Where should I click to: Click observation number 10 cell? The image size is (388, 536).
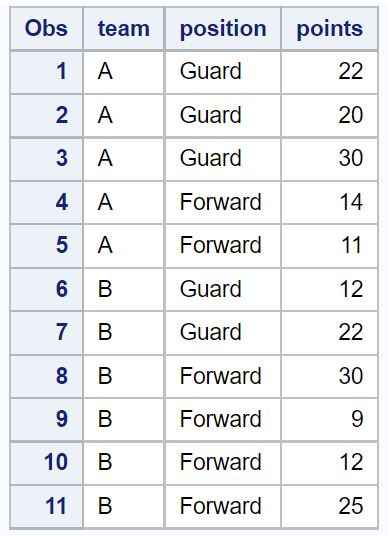[x=46, y=463]
